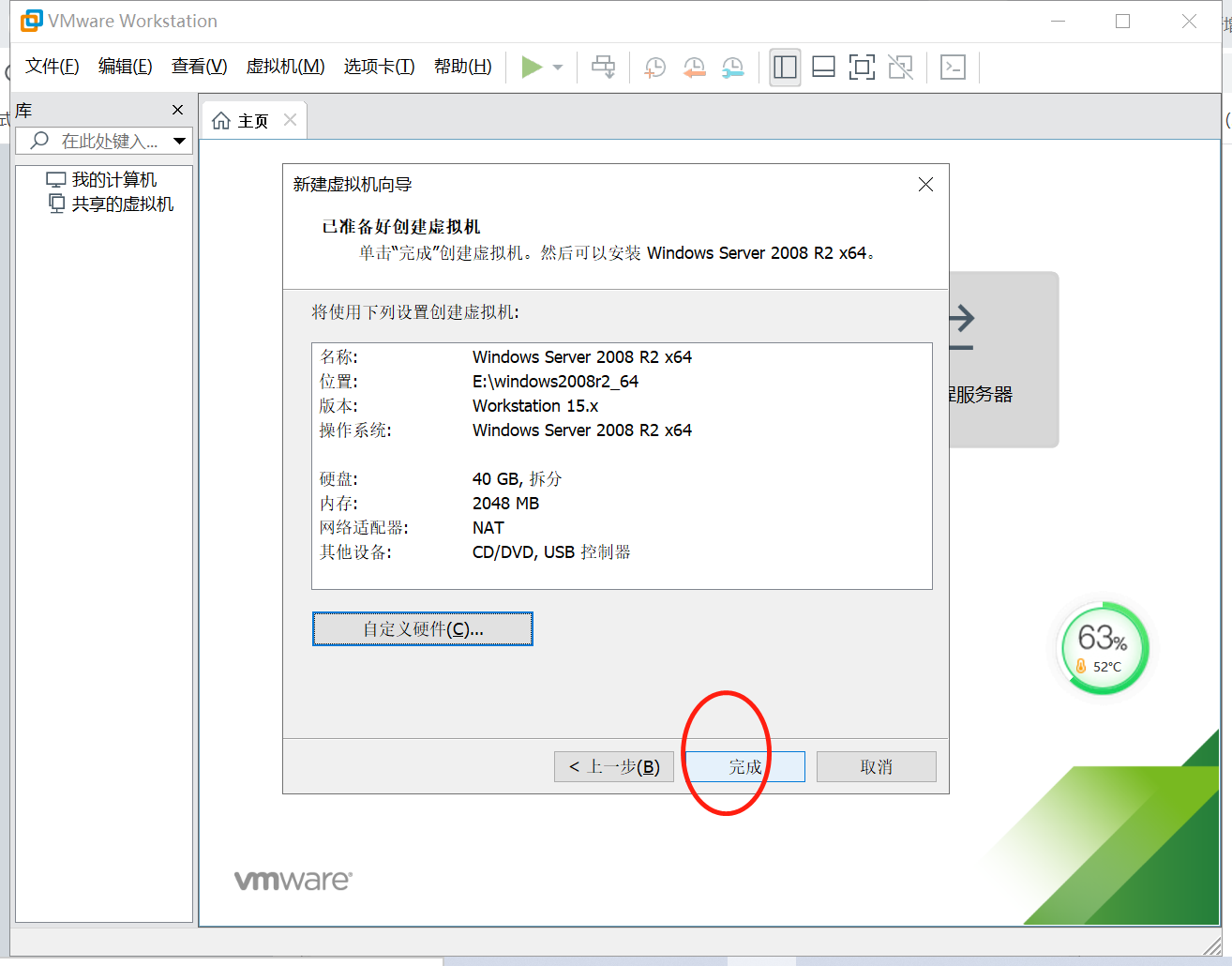The height and width of the screenshot is (966, 1232).
Task: Open the 虚拟机(M) menu
Action: tap(285, 67)
